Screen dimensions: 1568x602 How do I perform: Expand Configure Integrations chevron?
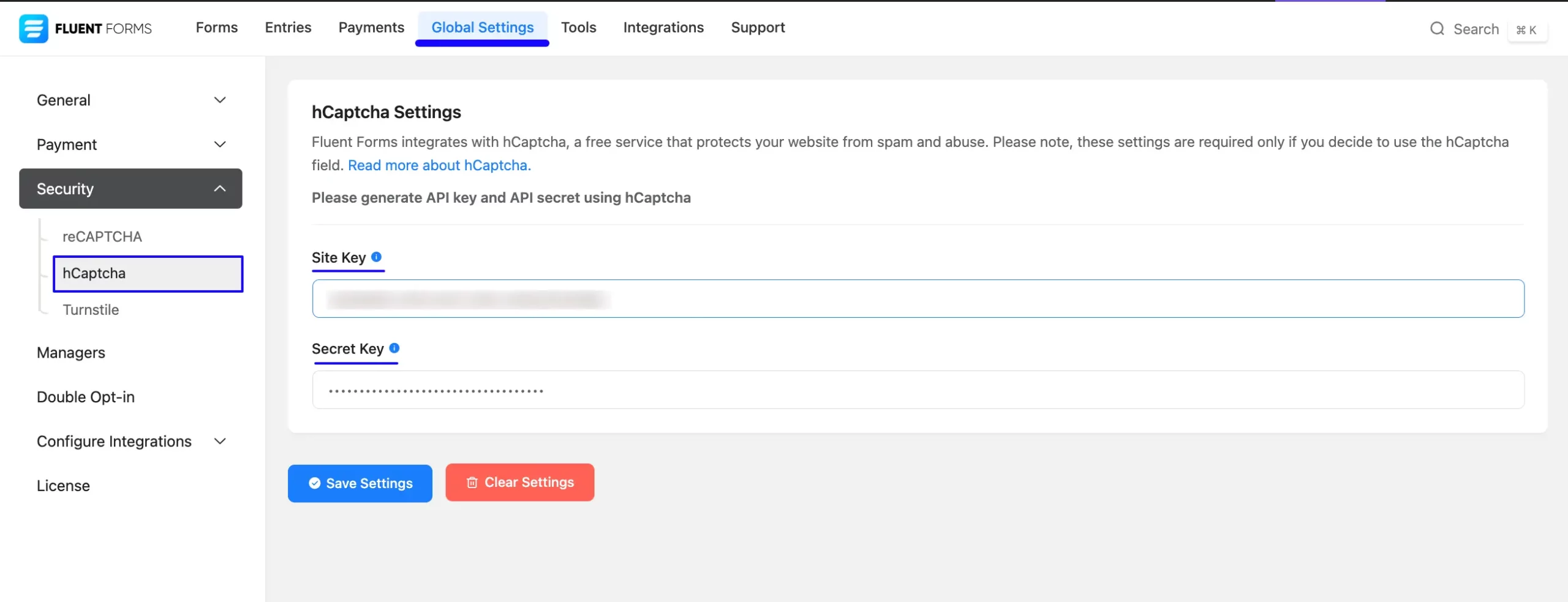tap(220, 442)
